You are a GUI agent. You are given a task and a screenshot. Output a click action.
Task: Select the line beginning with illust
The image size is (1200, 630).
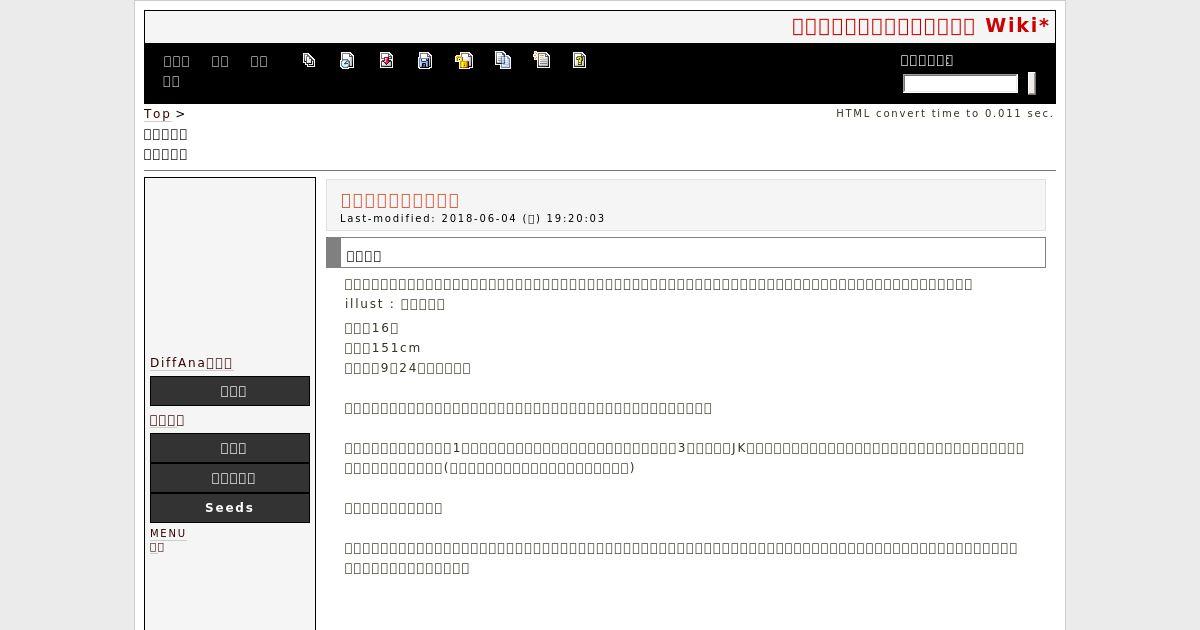tap(394, 304)
